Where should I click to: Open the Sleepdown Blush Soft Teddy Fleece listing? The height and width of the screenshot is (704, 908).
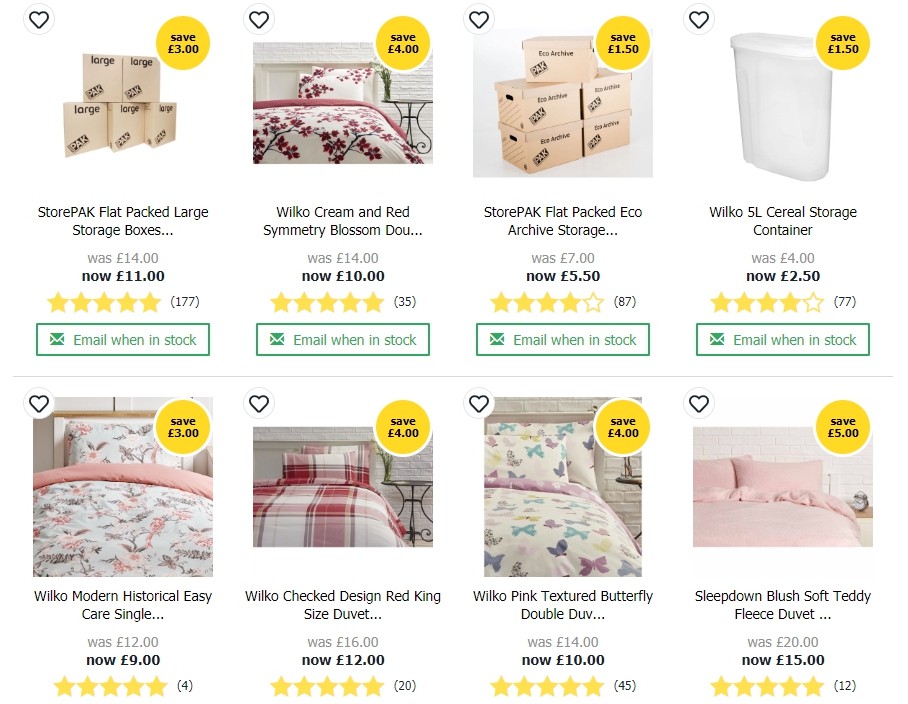coord(783,604)
